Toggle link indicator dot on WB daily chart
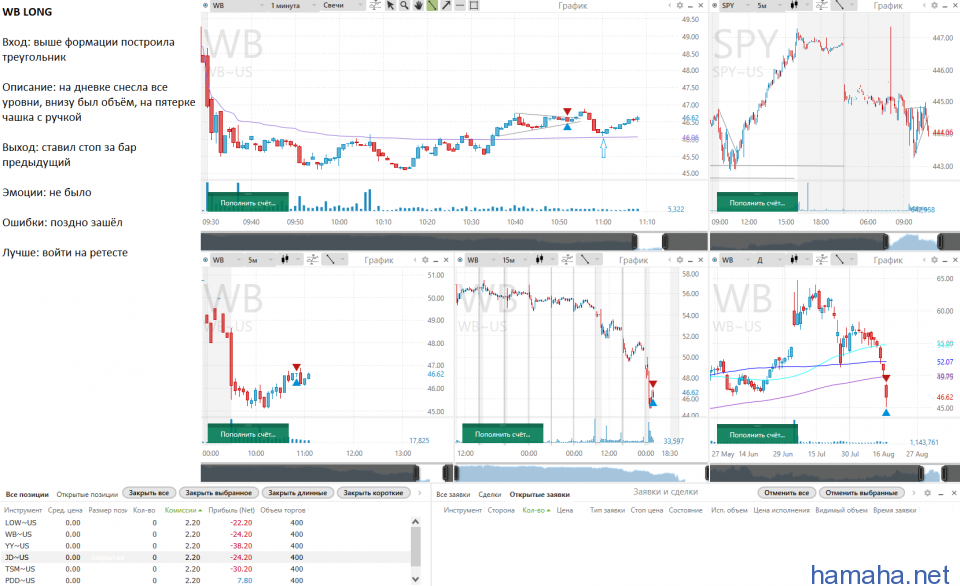The width and height of the screenshot is (960, 586). [x=715, y=260]
